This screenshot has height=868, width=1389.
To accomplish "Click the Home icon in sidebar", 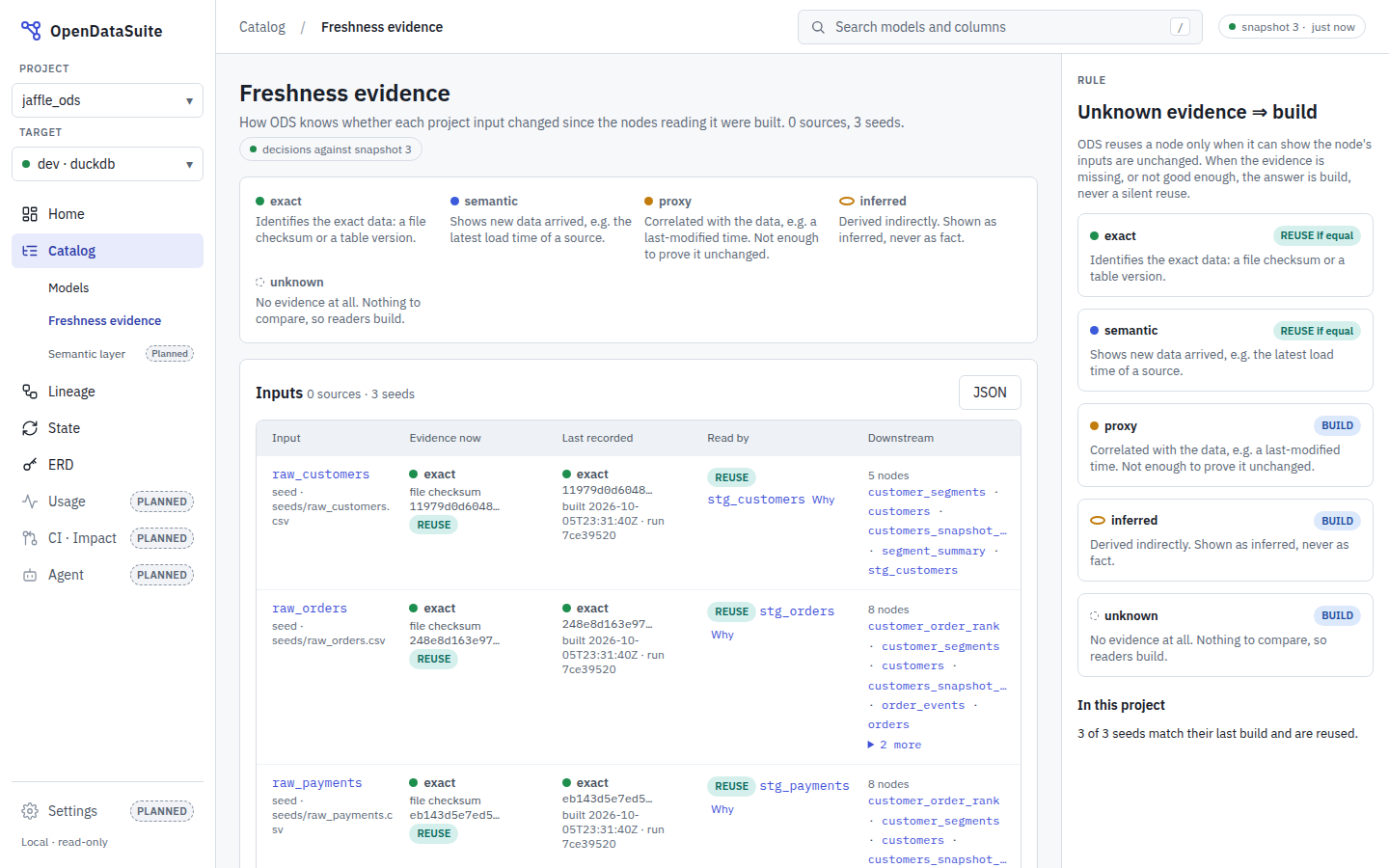I will click(30, 214).
